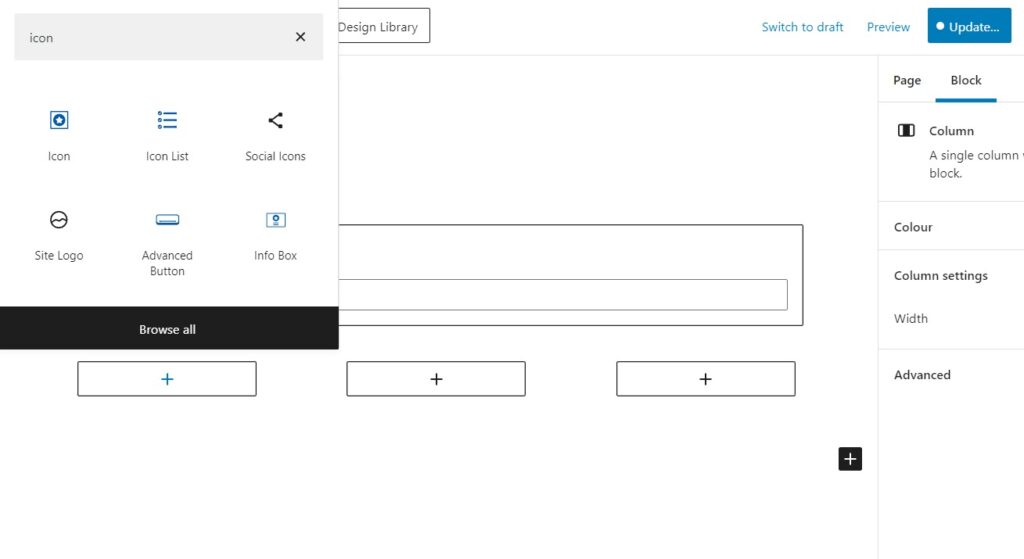Clear the block search with X
The width and height of the screenshot is (1024, 559).
300,37
